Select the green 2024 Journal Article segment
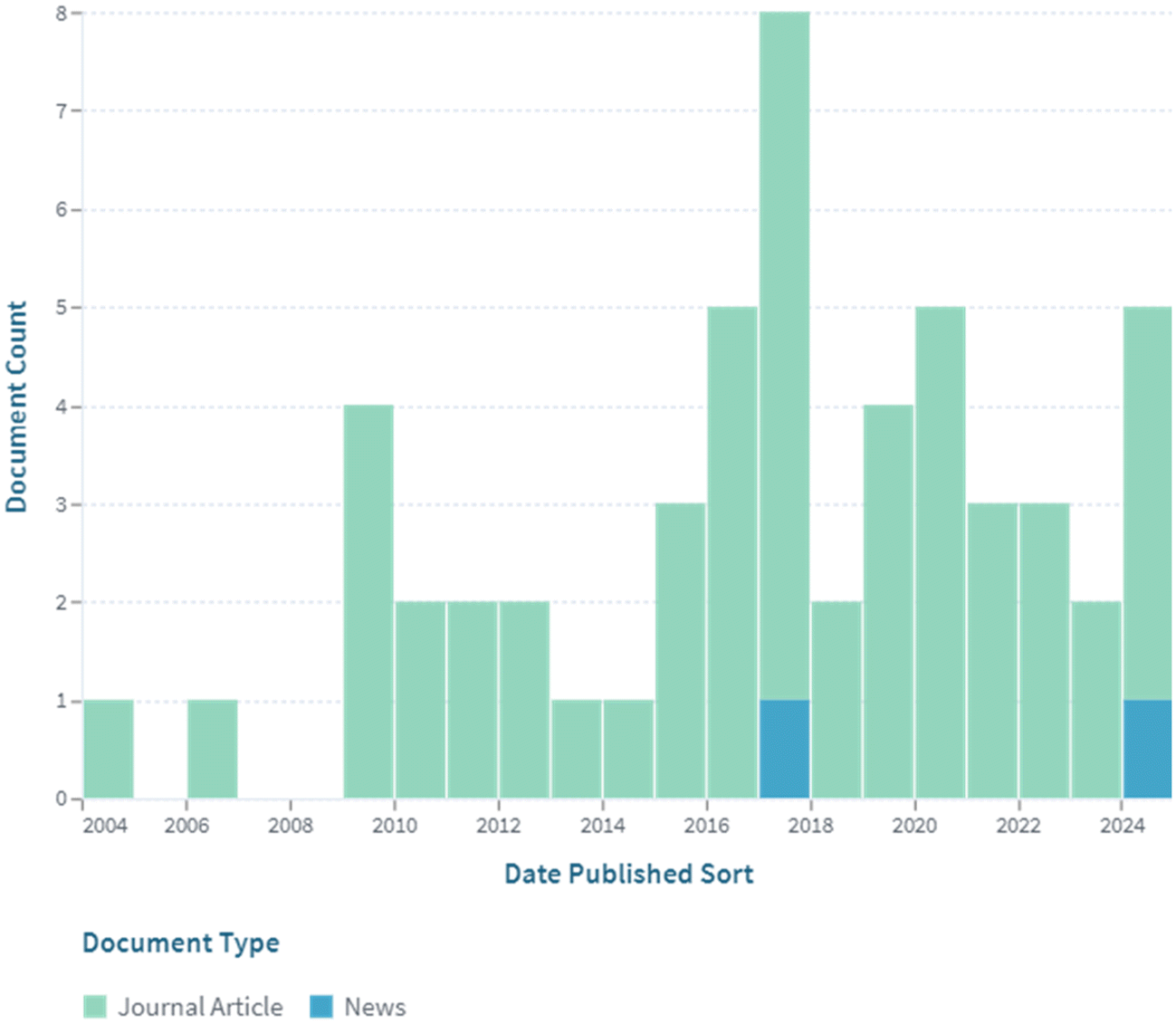 (x=1148, y=503)
